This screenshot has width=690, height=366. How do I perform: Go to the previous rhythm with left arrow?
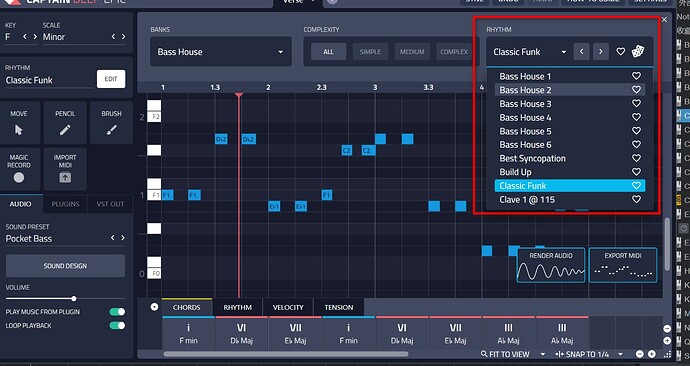tap(581, 51)
